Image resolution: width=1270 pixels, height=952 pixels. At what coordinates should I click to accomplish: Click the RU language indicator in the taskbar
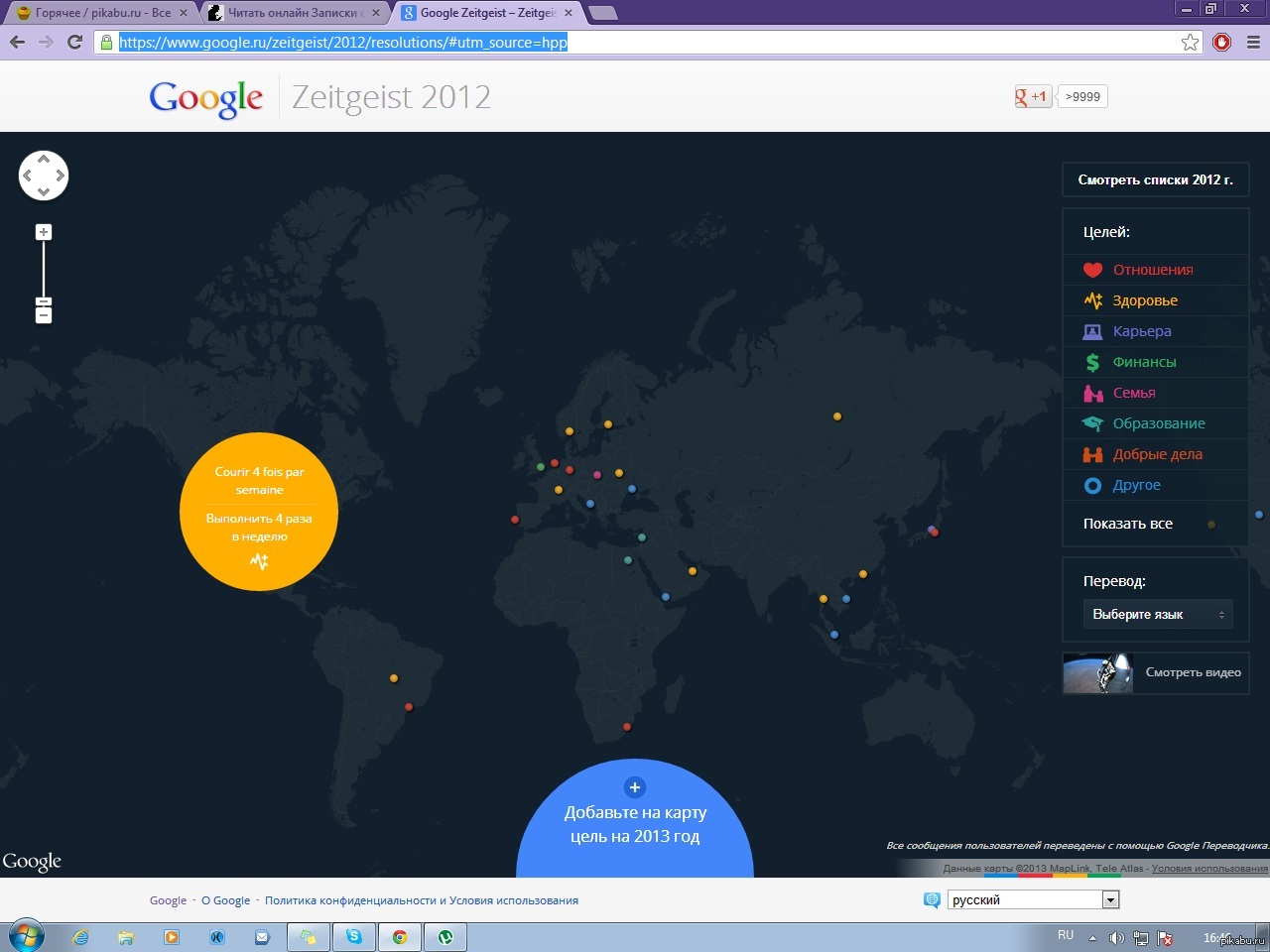tap(1066, 935)
